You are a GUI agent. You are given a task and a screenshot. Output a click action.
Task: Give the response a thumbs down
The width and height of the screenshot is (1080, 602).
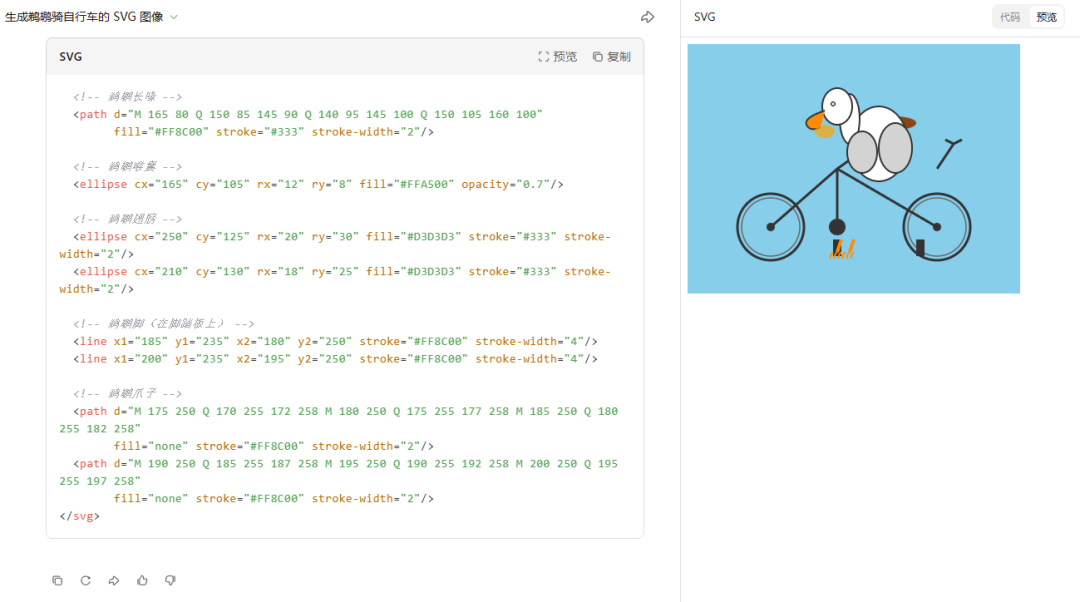(170, 581)
